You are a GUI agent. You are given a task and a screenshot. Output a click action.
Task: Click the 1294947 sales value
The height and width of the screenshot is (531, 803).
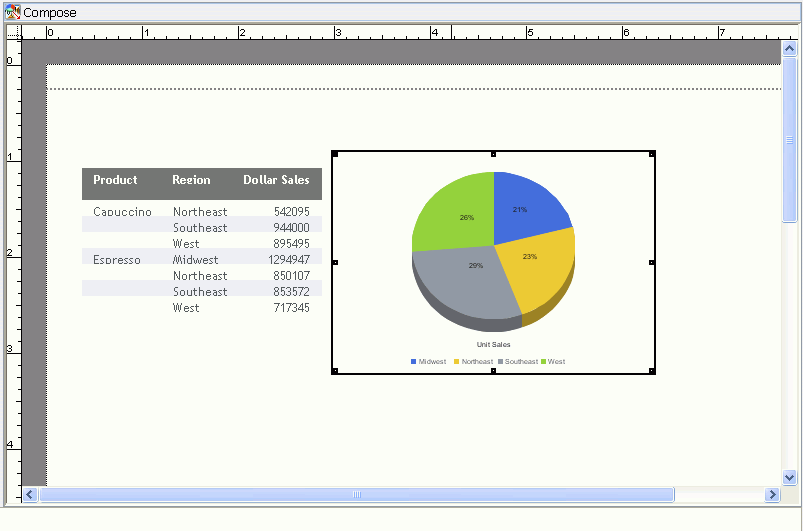coord(289,260)
